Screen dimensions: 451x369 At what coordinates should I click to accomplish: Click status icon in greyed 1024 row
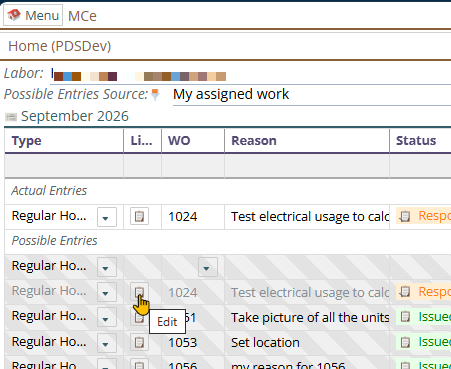pyautogui.click(x=405, y=292)
